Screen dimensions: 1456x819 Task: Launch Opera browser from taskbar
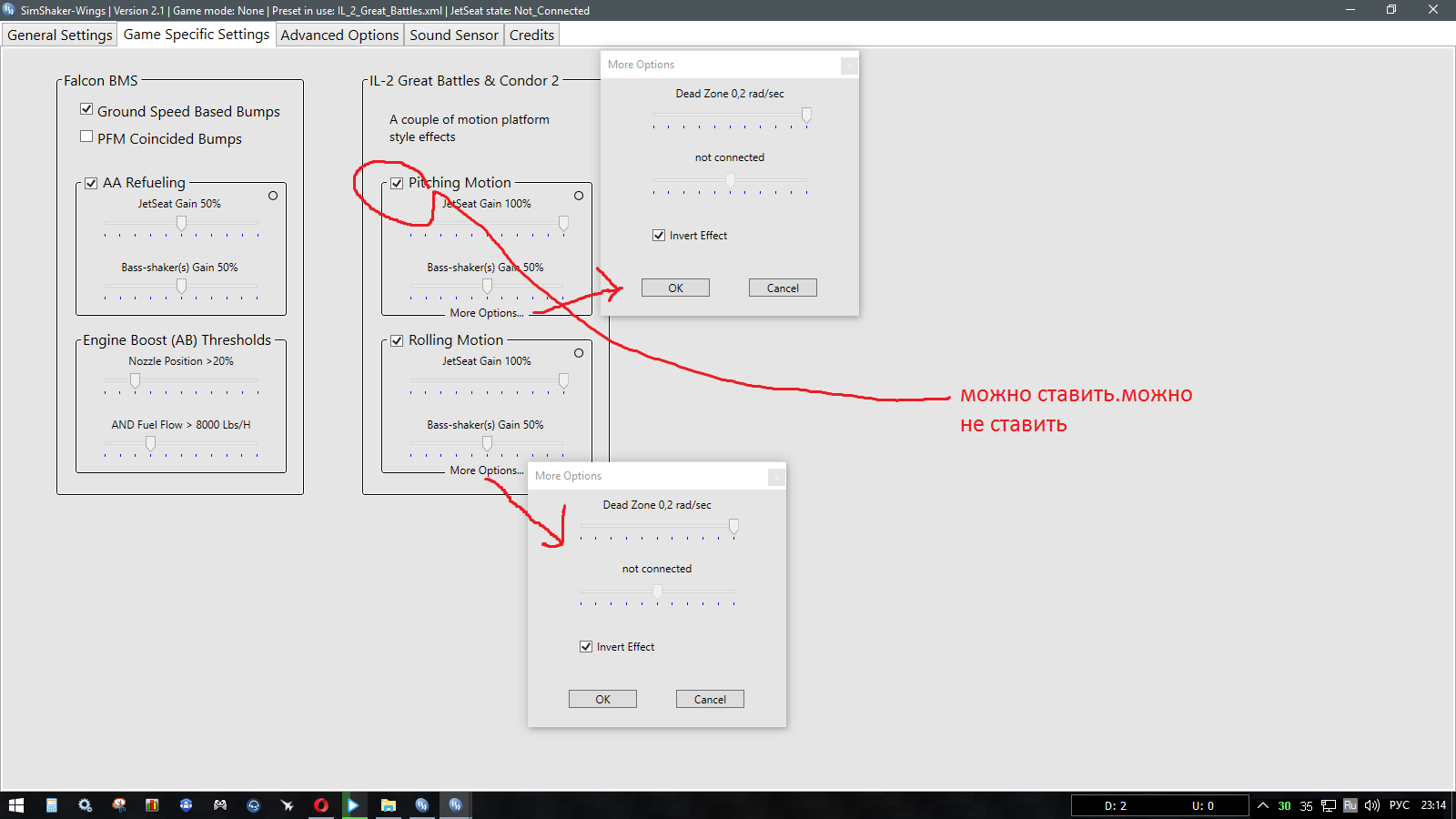(x=320, y=805)
